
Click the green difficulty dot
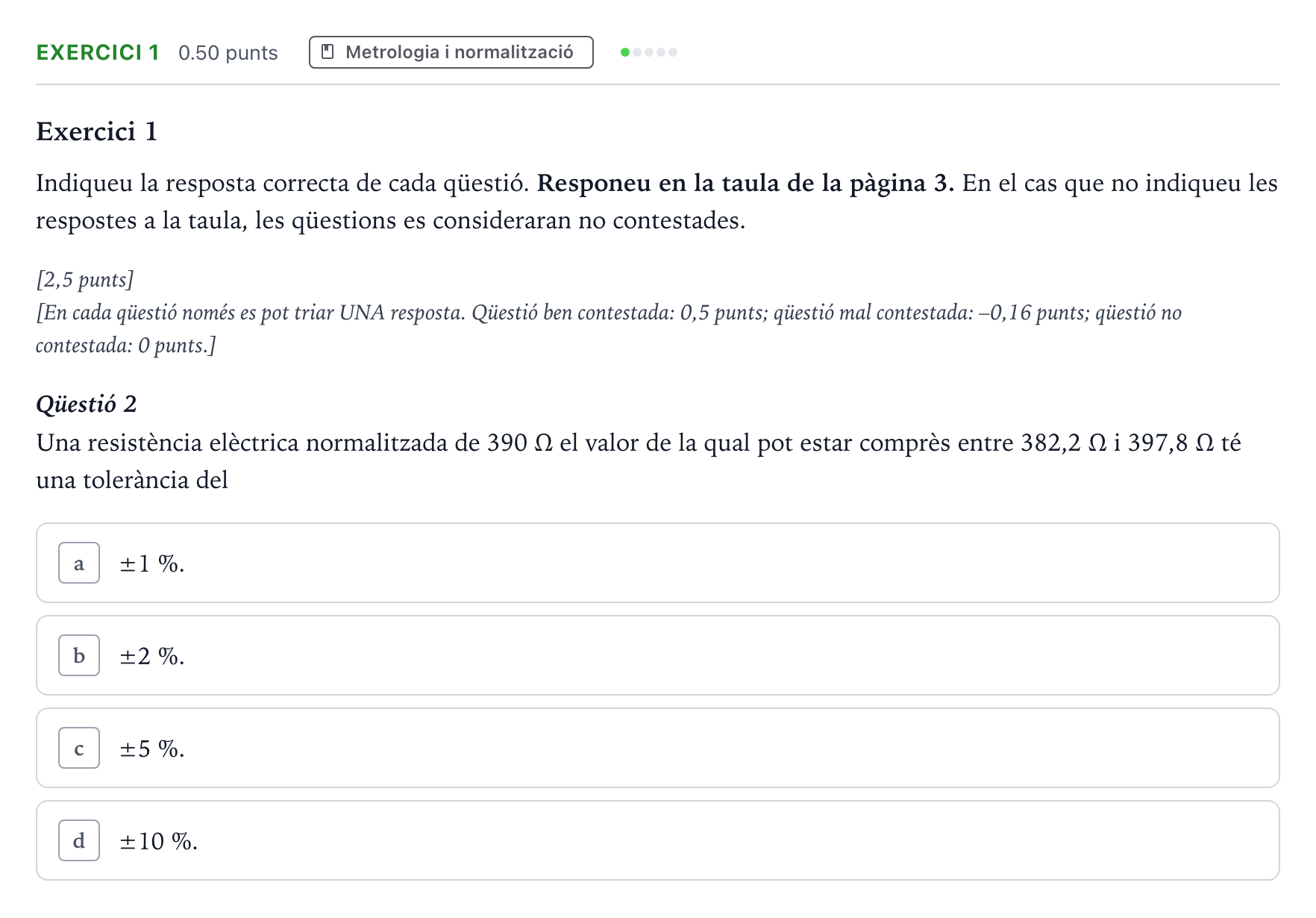[x=625, y=52]
